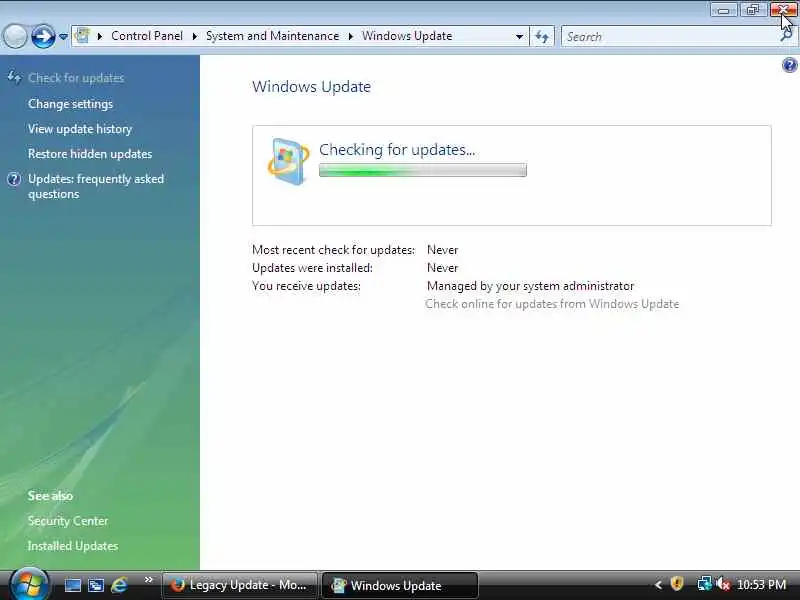Open Help with the blue question icon
The height and width of the screenshot is (600, 800).
tap(789, 65)
